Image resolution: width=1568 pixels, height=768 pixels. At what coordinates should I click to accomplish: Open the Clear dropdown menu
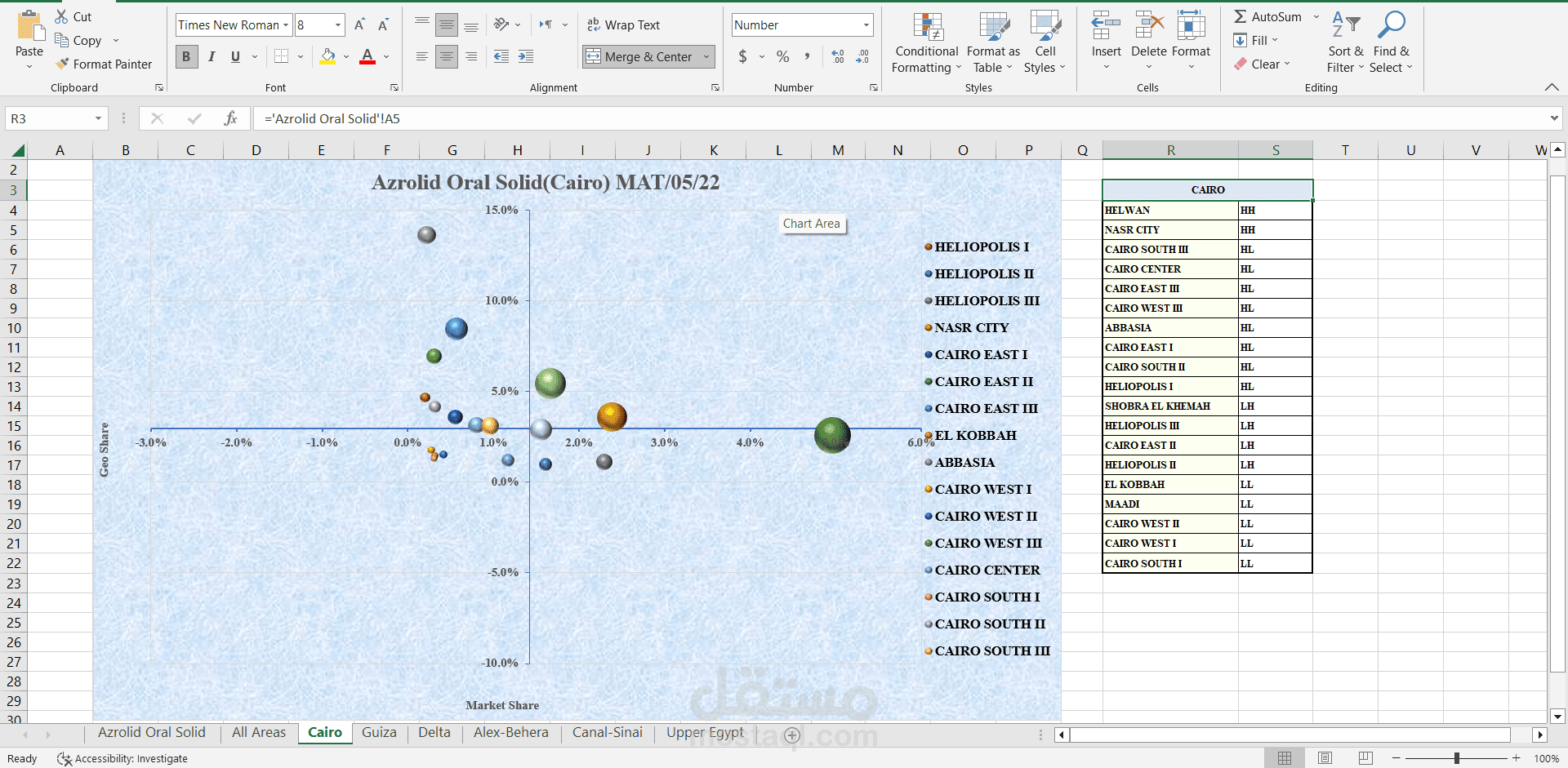tap(1263, 64)
